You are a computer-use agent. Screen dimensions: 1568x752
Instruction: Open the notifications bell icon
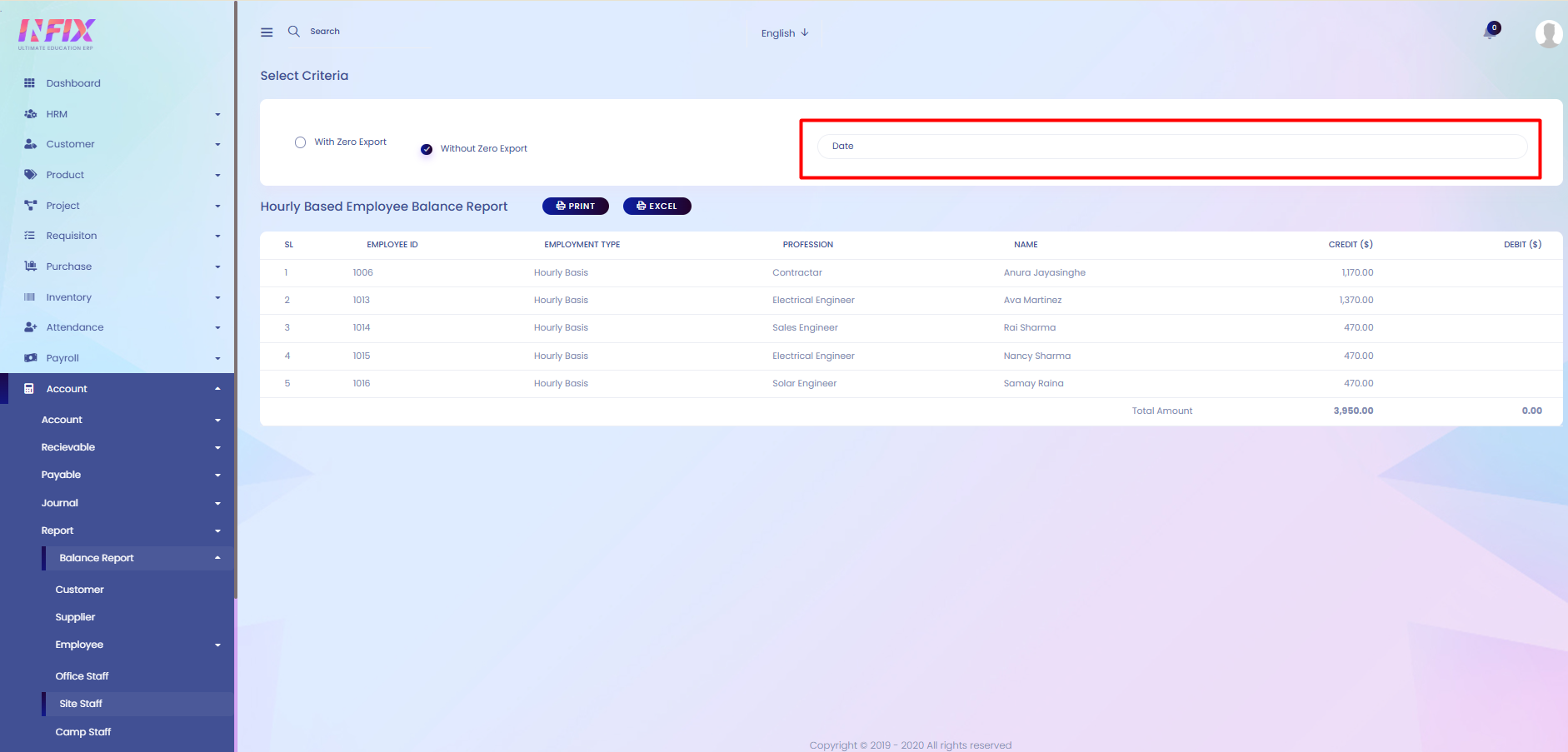tap(1490, 32)
